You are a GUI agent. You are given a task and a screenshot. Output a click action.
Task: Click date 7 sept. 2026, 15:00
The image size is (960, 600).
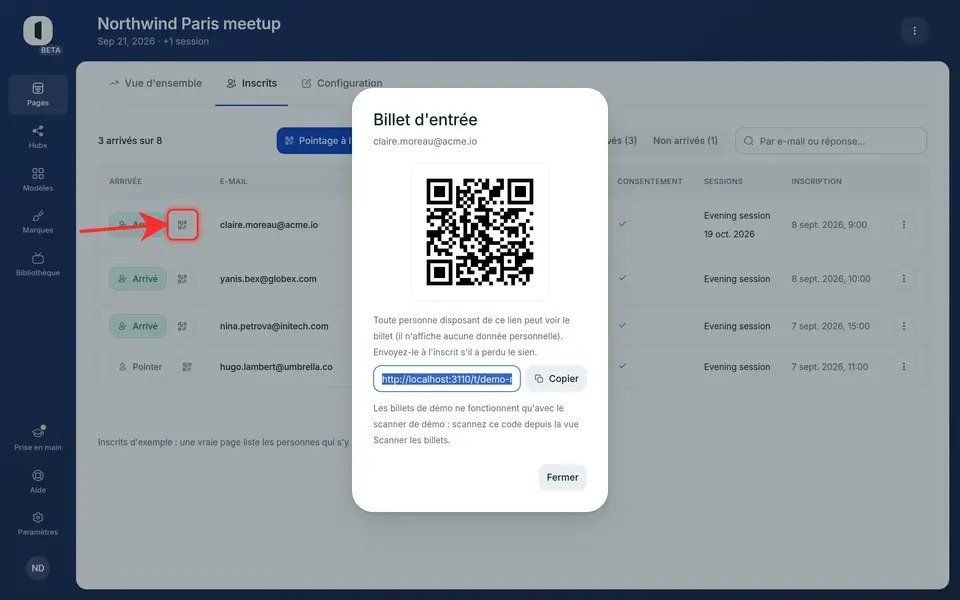click(x=830, y=326)
